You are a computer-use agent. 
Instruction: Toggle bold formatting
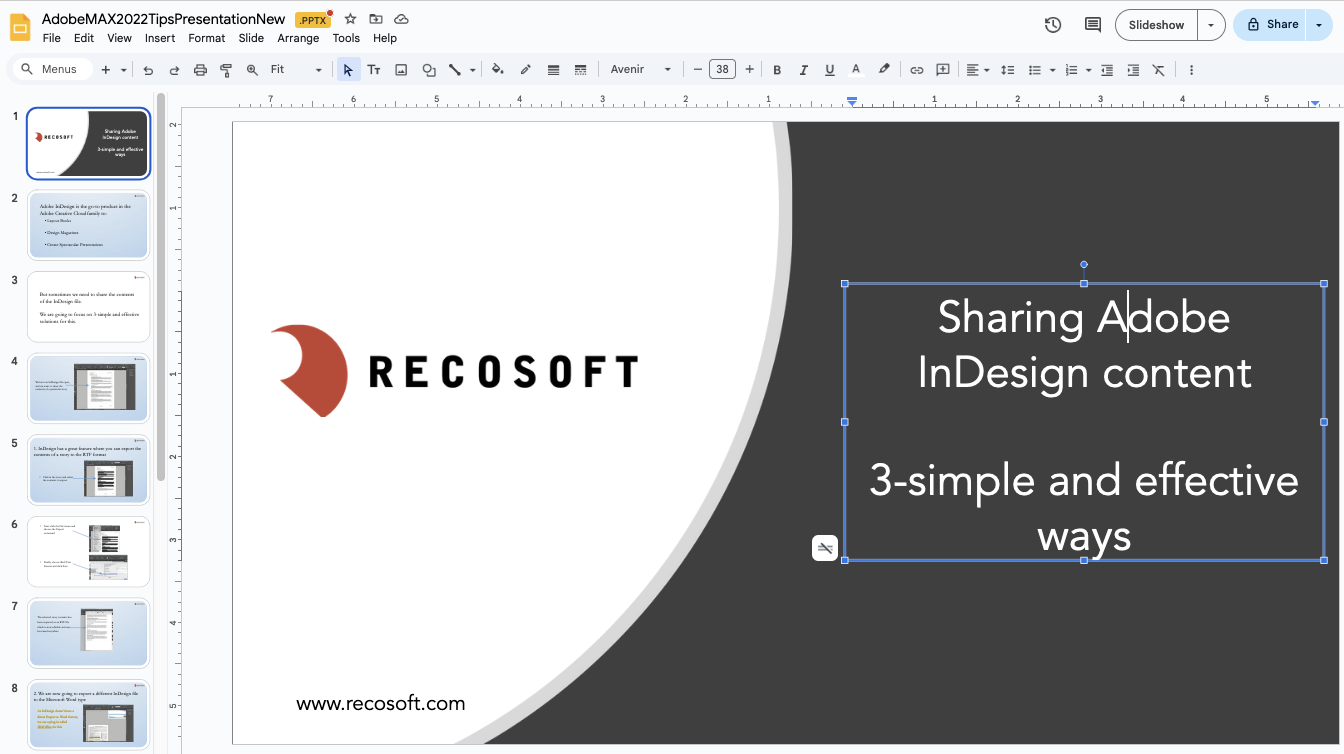click(777, 69)
